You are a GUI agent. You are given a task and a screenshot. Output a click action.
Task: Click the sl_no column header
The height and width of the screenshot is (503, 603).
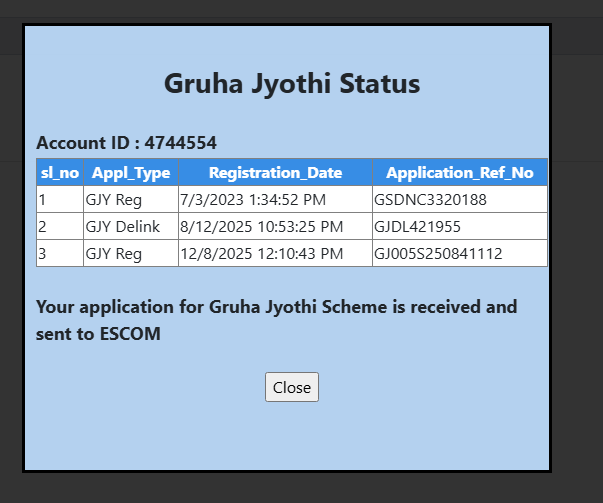pyautogui.click(x=60, y=173)
